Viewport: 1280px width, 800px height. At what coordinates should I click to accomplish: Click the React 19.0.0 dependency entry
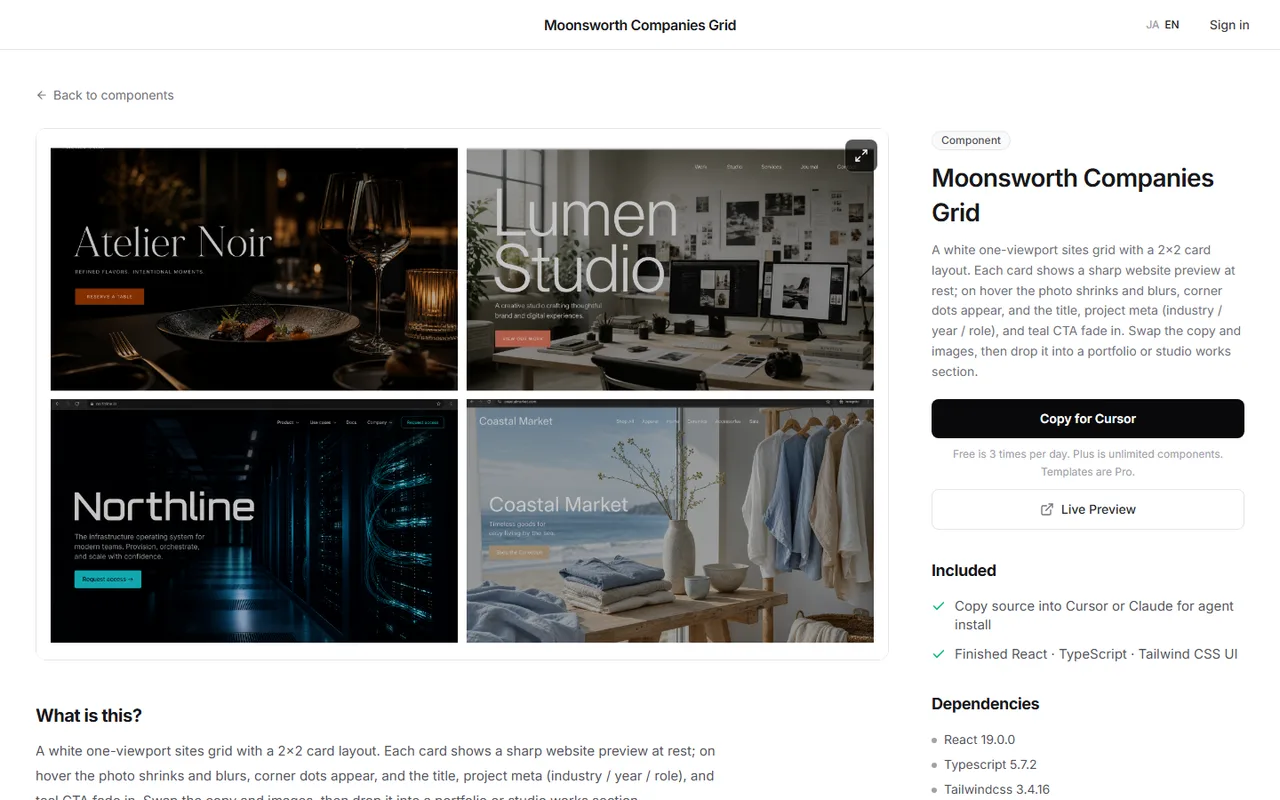pos(979,740)
